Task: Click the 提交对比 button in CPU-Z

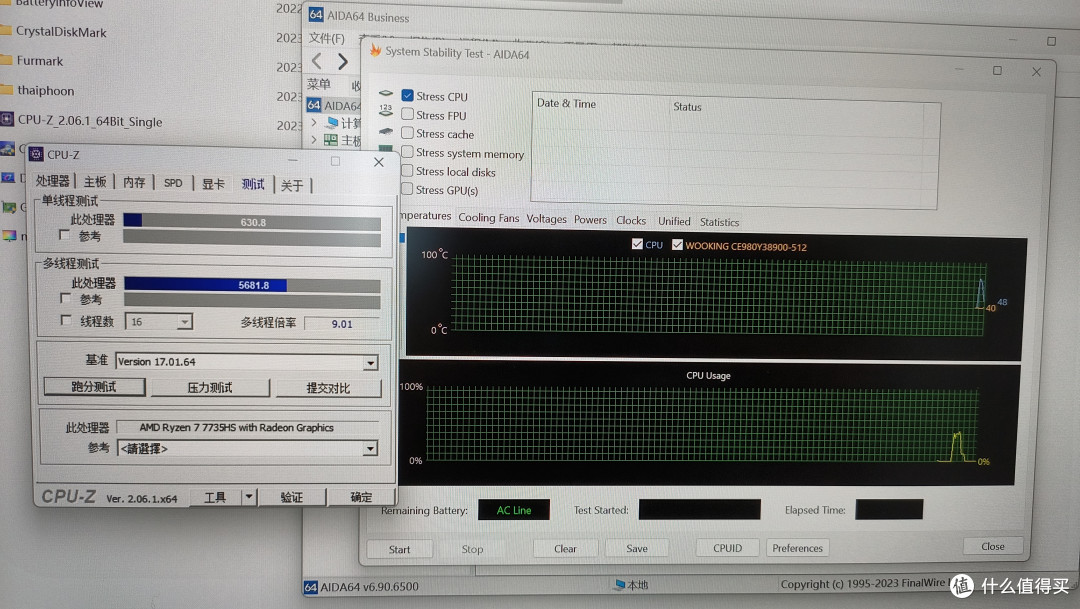Action: click(329, 388)
